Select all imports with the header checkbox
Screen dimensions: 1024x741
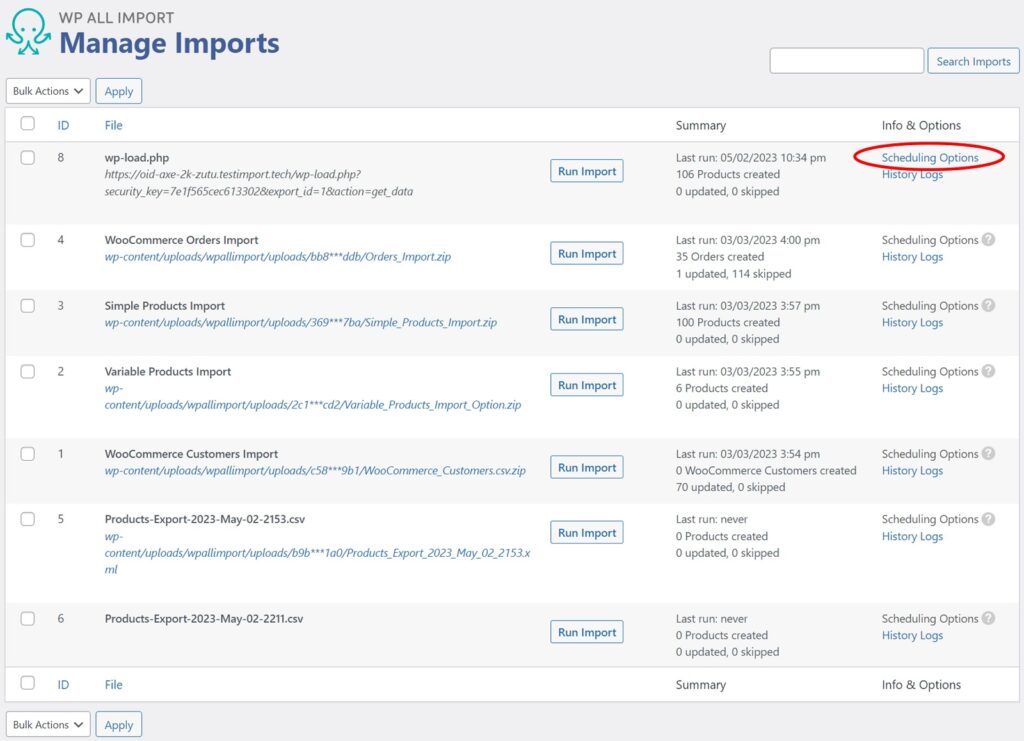click(27, 124)
